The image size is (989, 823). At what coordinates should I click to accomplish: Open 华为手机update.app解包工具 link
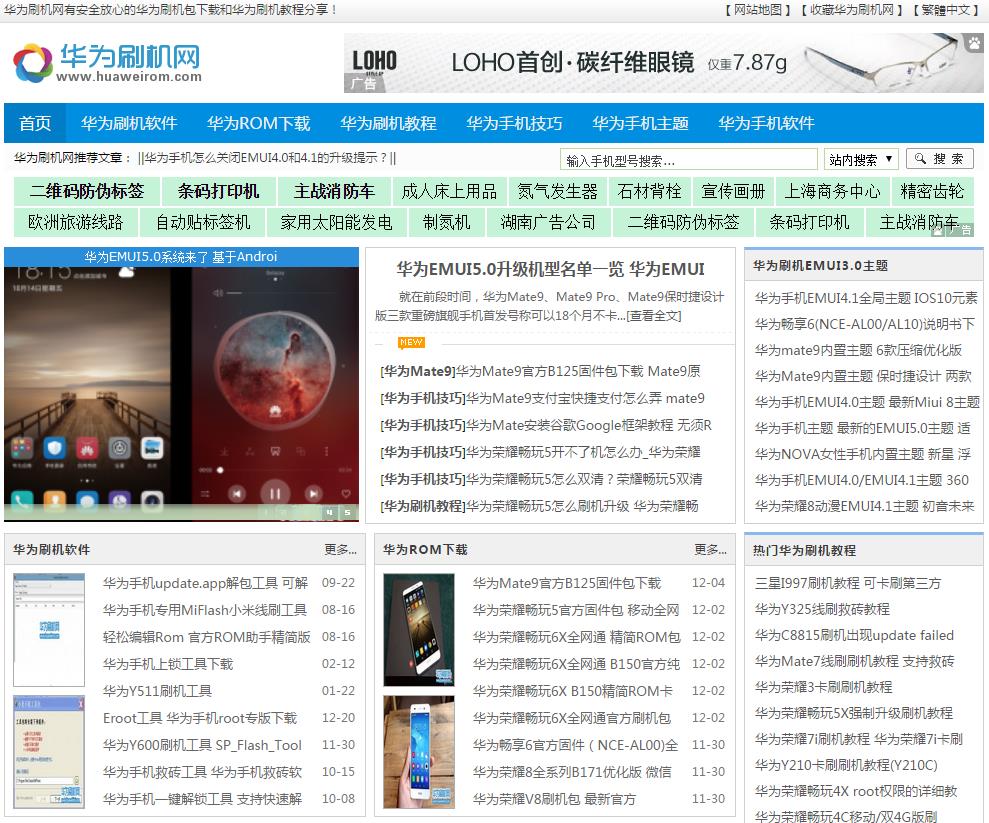click(205, 583)
